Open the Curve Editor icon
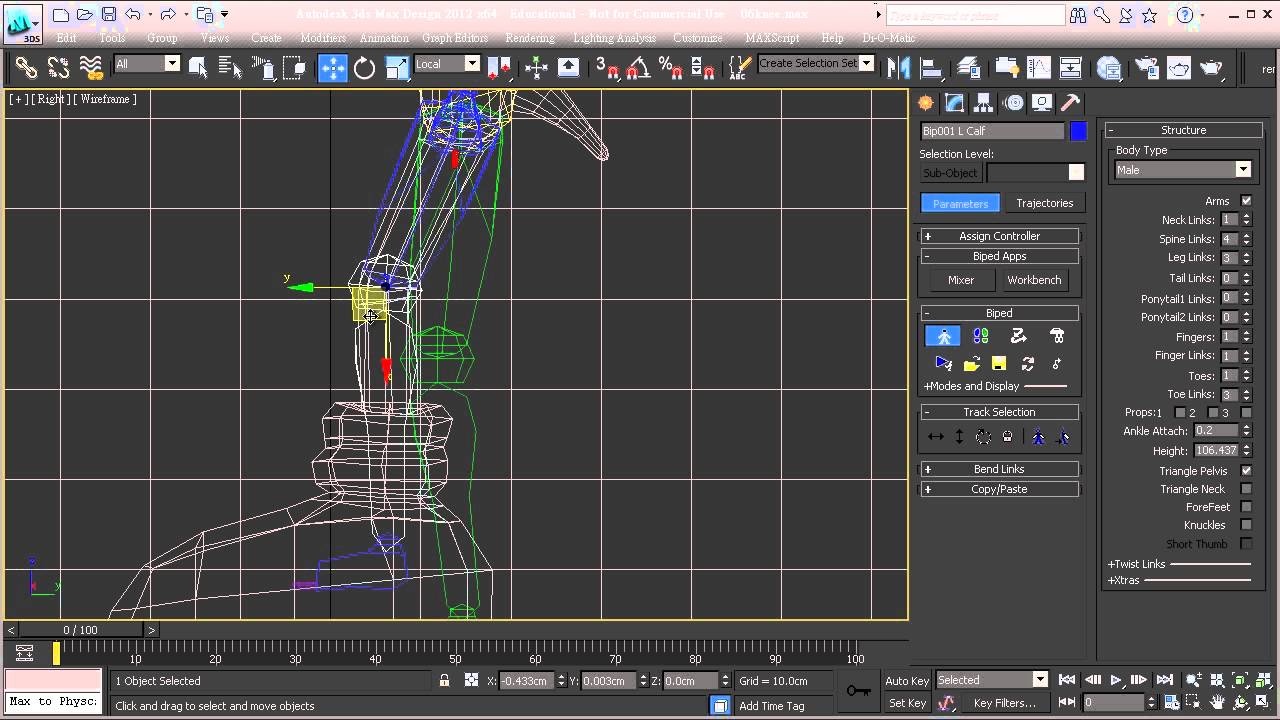This screenshot has height=720, width=1280. (1038, 67)
